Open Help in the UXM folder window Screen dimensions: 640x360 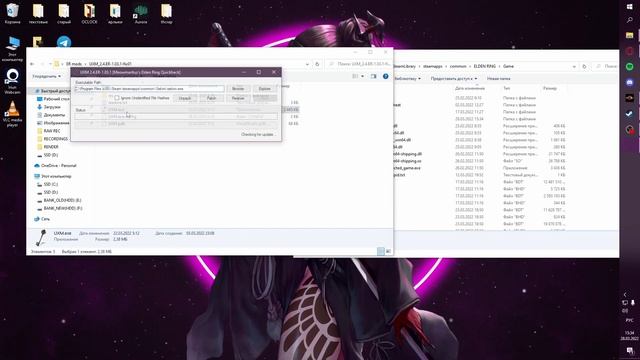click(385, 76)
